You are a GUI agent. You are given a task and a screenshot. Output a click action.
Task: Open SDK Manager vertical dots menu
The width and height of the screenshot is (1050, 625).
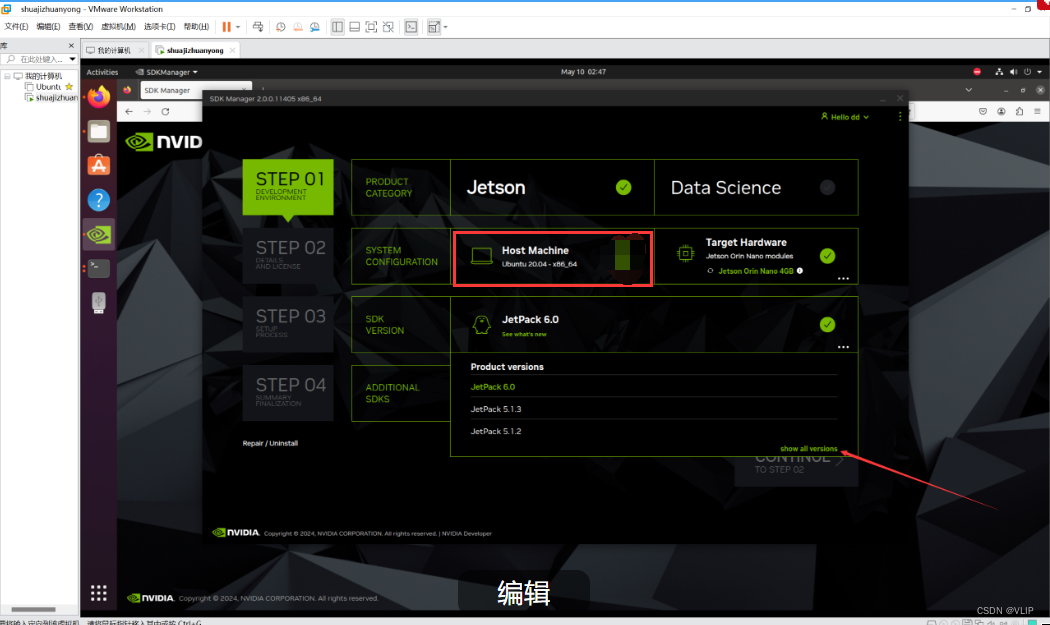[900, 117]
